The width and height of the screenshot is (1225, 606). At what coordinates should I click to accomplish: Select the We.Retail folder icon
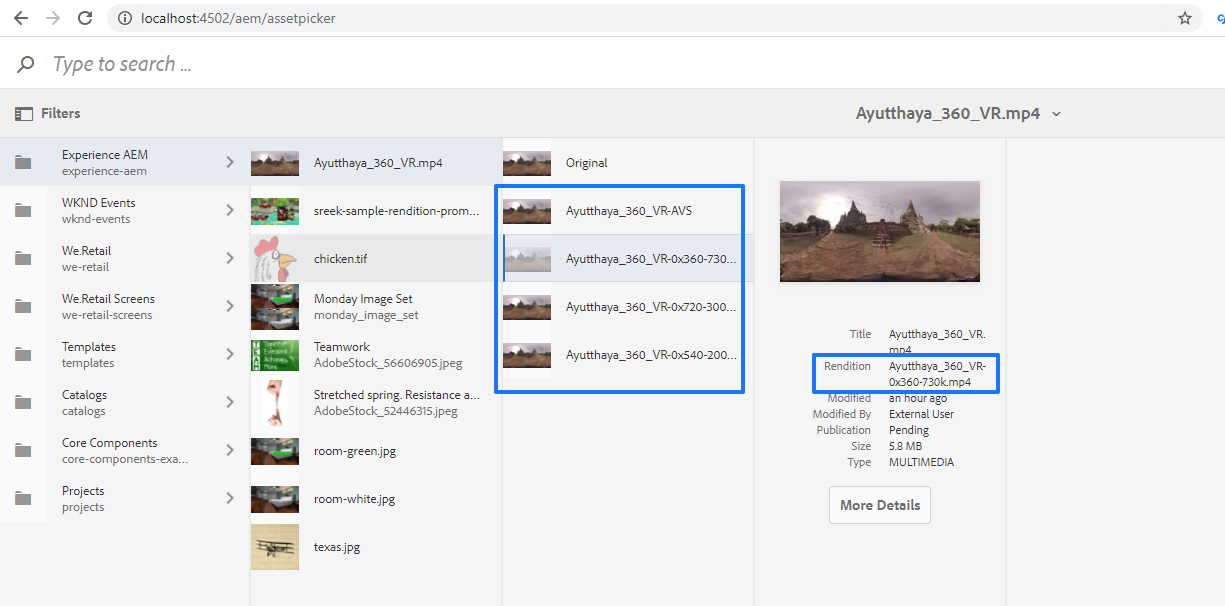click(23, 259)
